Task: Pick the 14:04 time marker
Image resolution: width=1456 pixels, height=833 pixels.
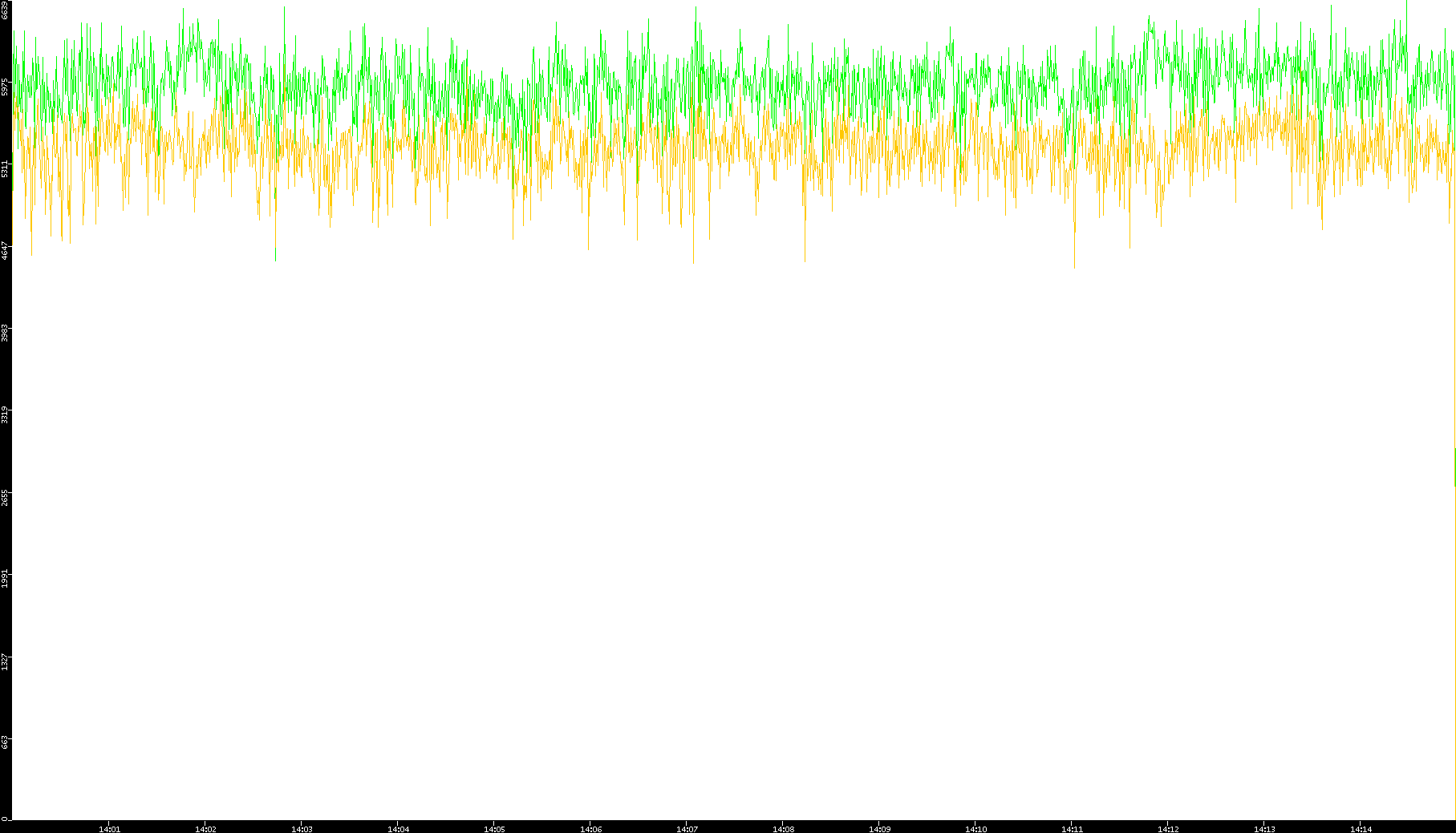Action: click(x=398, y=829)
